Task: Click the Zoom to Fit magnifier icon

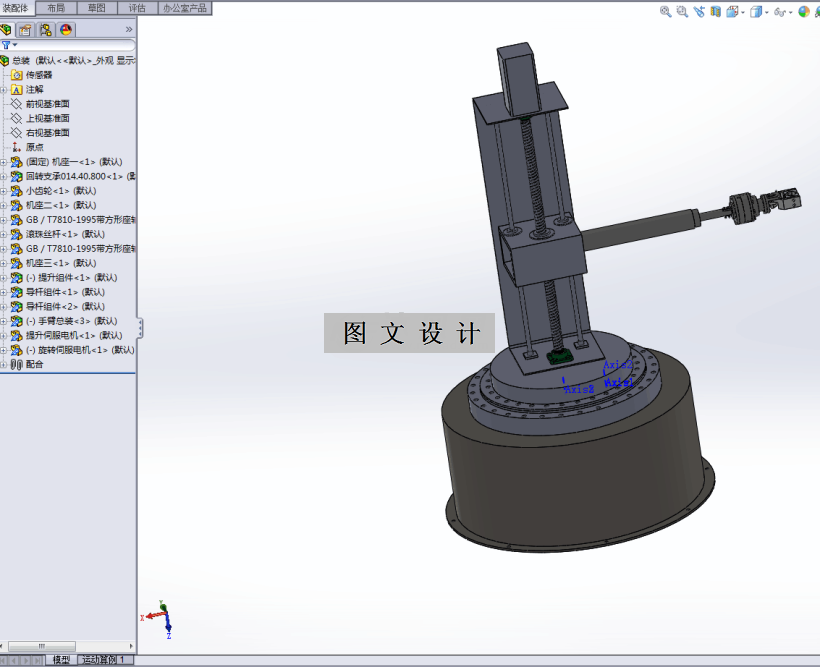Action: click(665, 12)
